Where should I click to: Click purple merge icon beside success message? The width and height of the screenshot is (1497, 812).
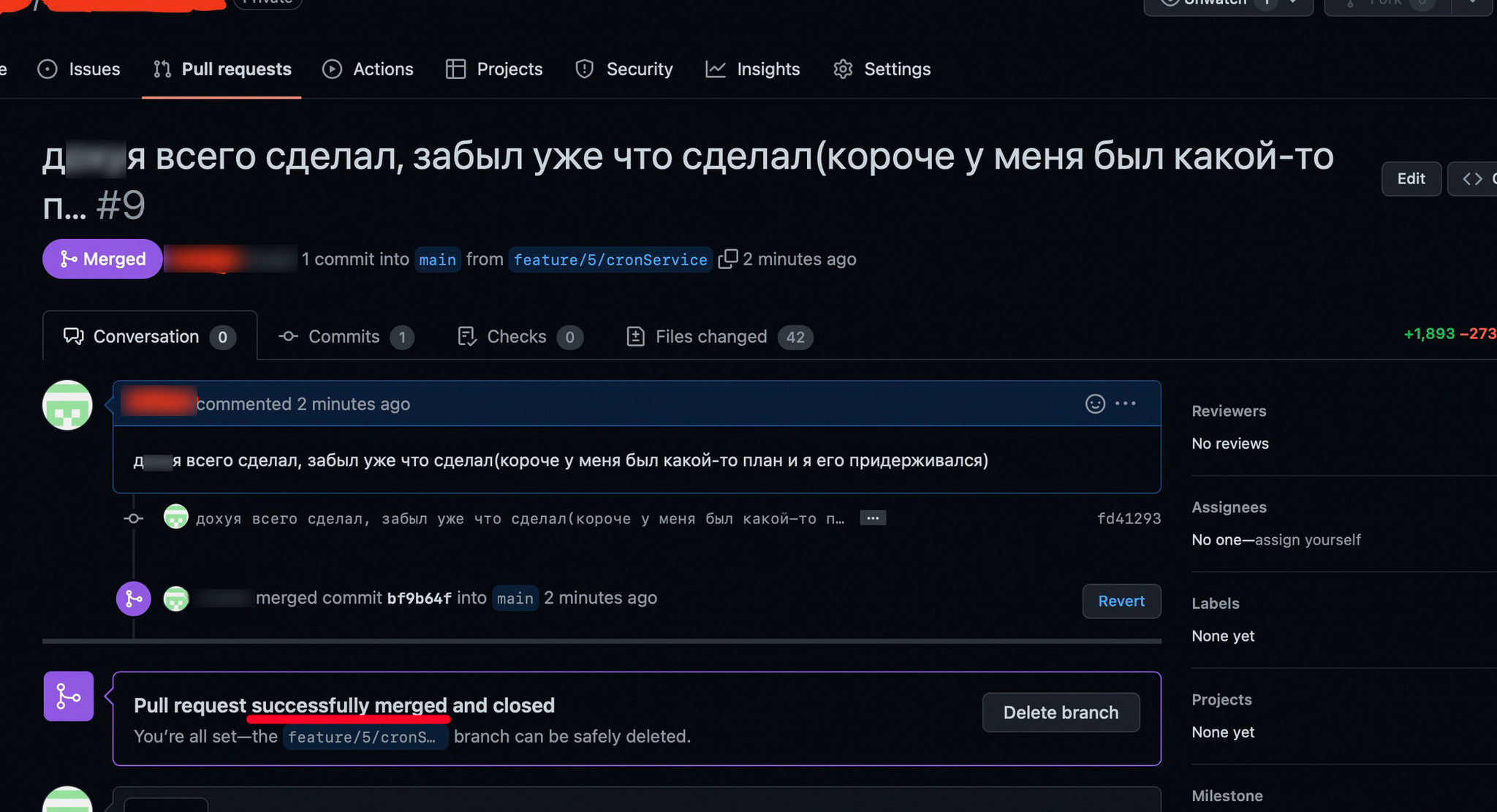click(68, 696)
